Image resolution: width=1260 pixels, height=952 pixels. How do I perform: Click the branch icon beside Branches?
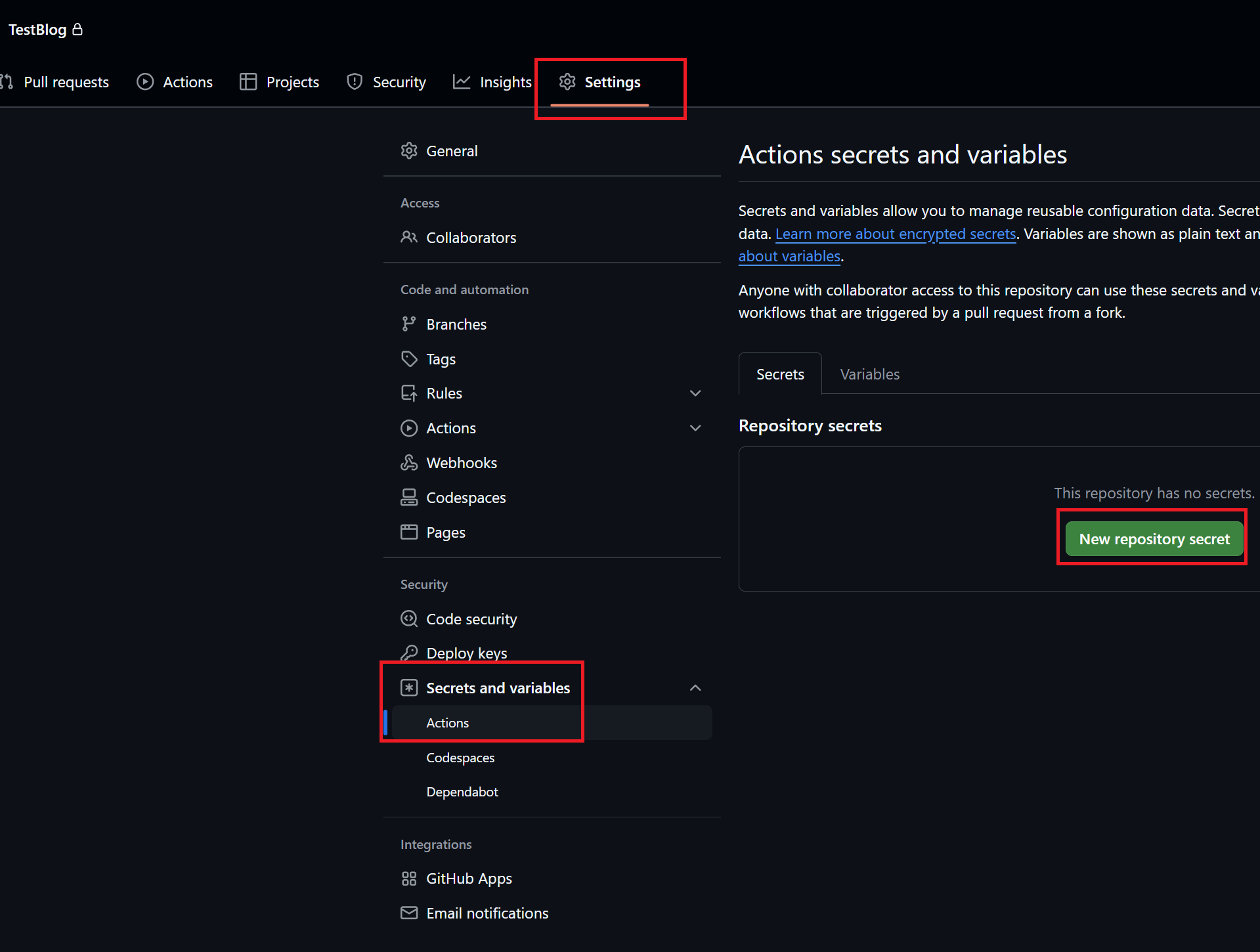tap(409, 324)
